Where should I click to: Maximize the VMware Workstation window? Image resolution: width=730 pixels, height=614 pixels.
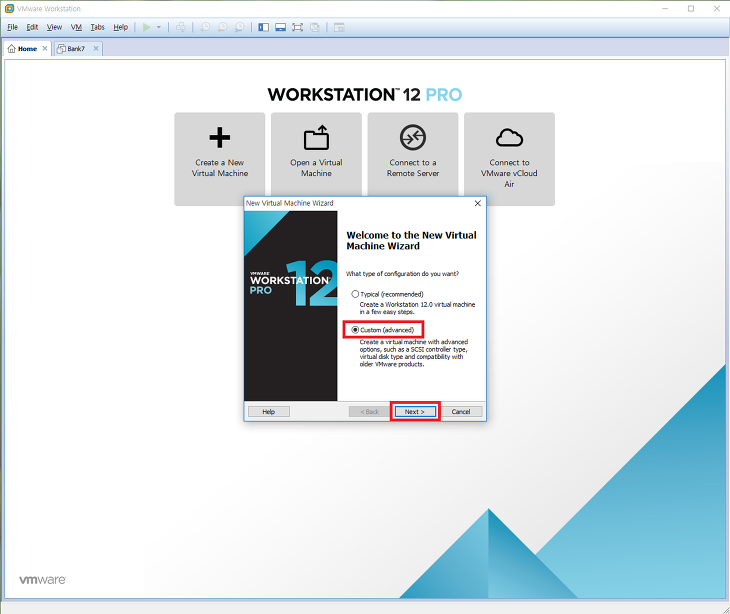click(x=691, y=8)
